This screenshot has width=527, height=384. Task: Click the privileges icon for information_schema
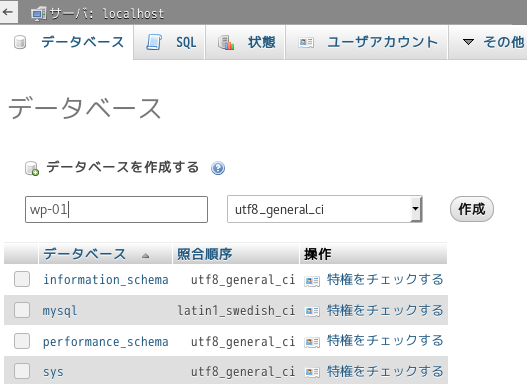(x=312, y=281)
